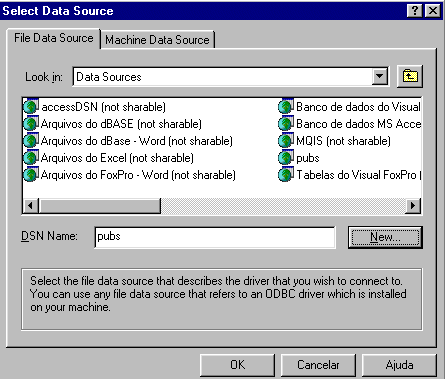Click the horizontal scrollbar thumb
445x379 pixels.
point(100,206)
